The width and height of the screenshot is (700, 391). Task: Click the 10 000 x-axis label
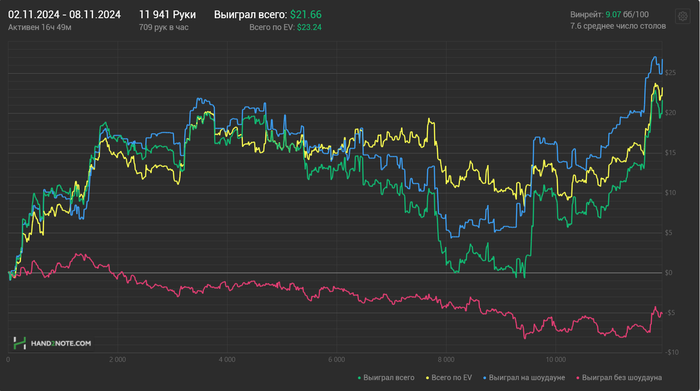tap(555, 360)
